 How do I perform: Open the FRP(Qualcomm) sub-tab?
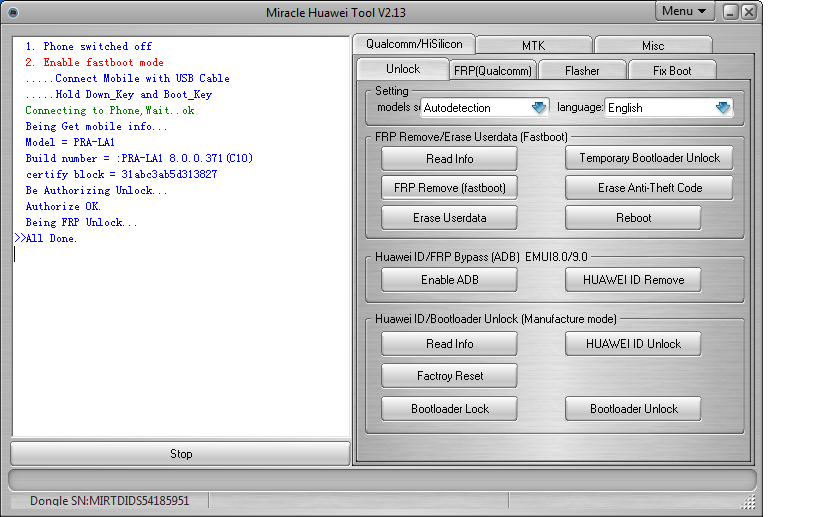[x=493, y=70]
